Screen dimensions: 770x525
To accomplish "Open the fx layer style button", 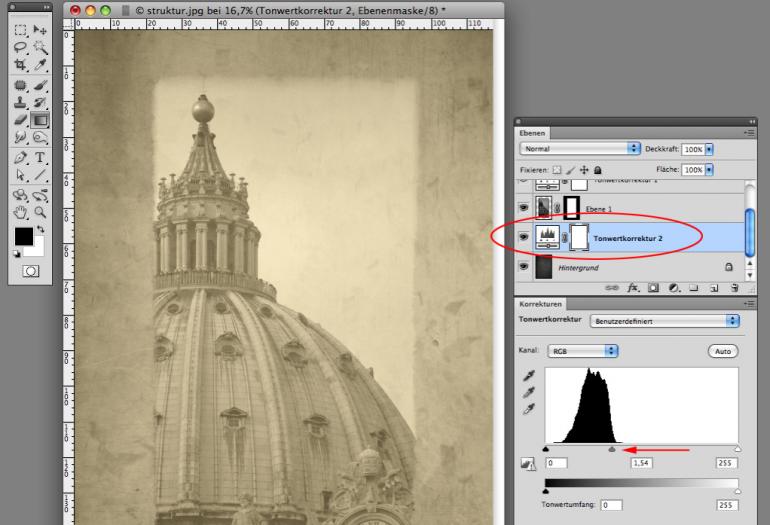I will pos(633,288).
